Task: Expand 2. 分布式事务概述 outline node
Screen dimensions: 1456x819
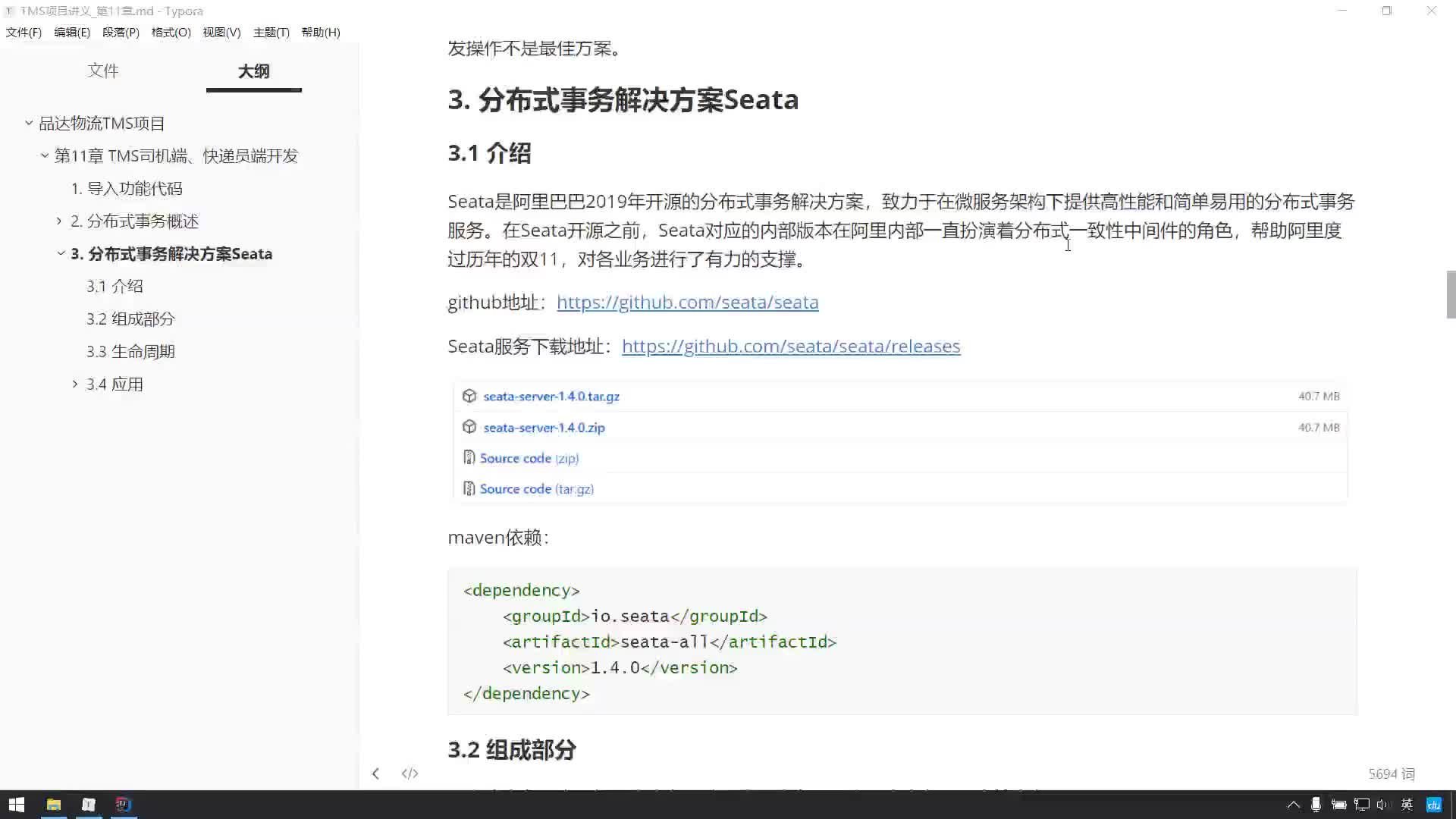Action: point(59,221)
